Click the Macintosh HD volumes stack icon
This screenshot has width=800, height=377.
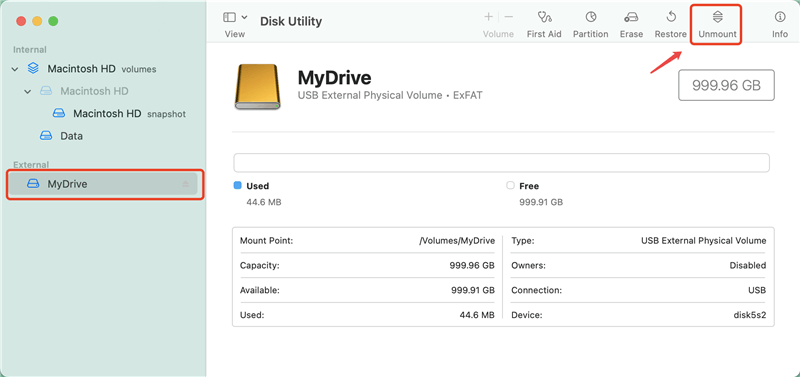(x=34, y=68)
